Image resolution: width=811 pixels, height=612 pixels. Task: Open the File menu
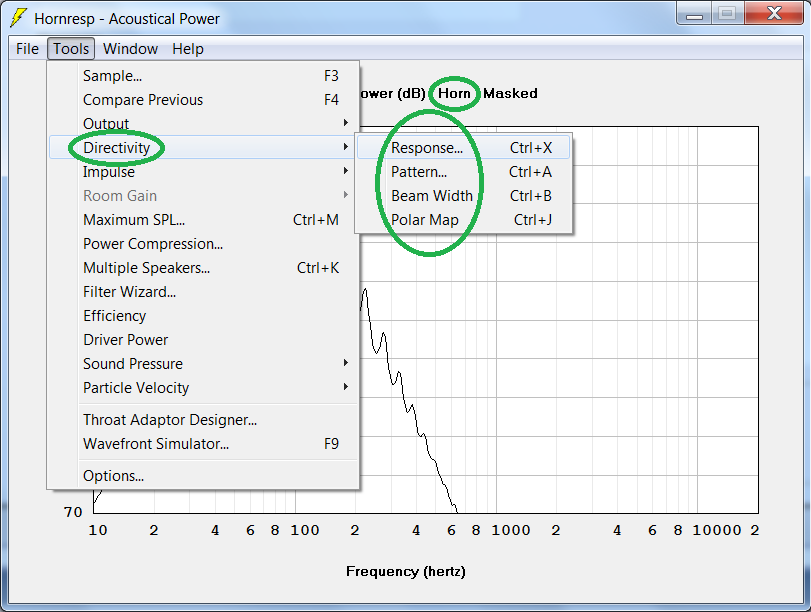[27, 49]
